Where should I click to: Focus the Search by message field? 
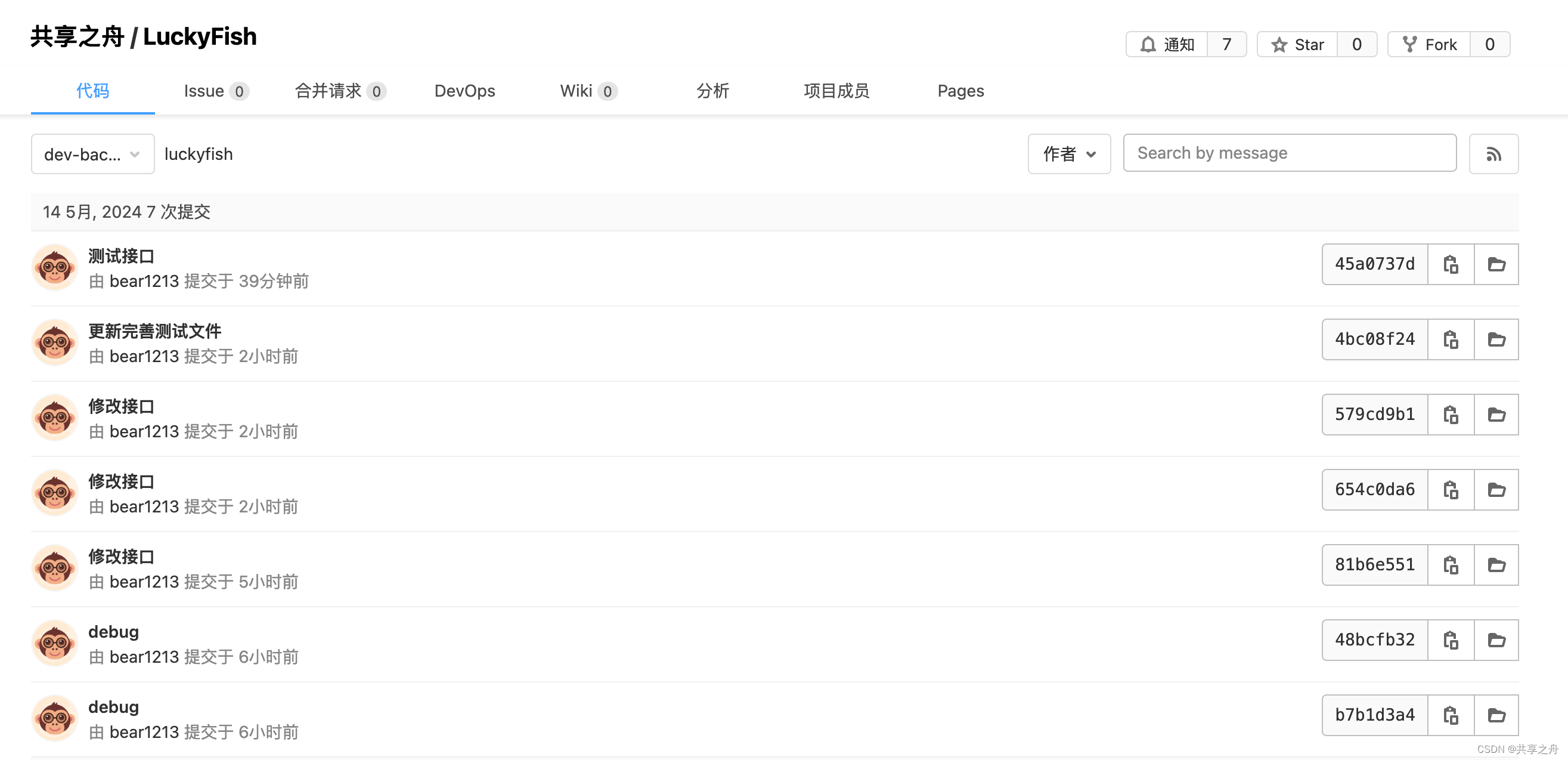tap(1289, 153)
